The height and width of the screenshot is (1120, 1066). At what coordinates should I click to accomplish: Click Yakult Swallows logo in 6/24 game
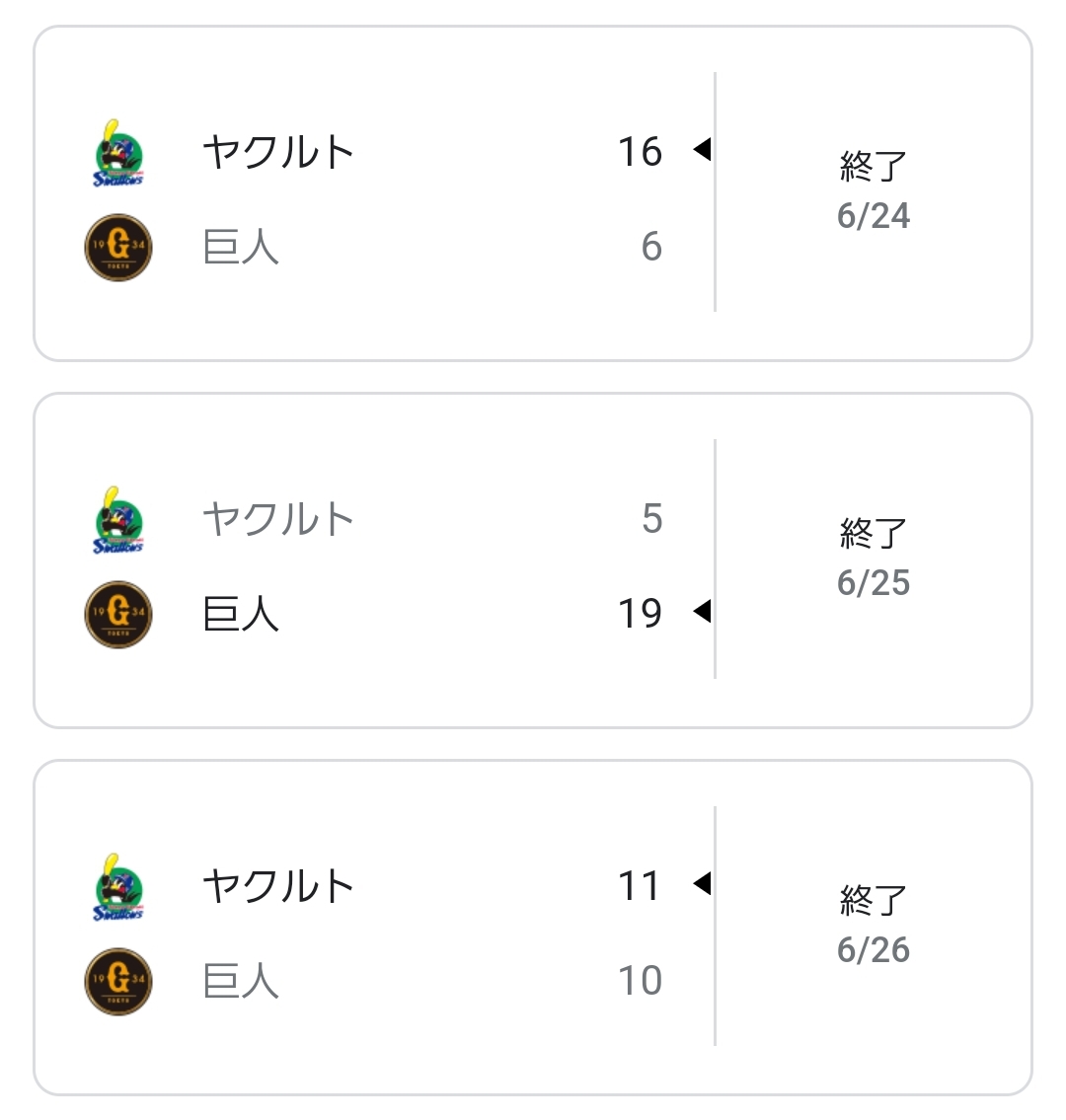click(118, 153)
